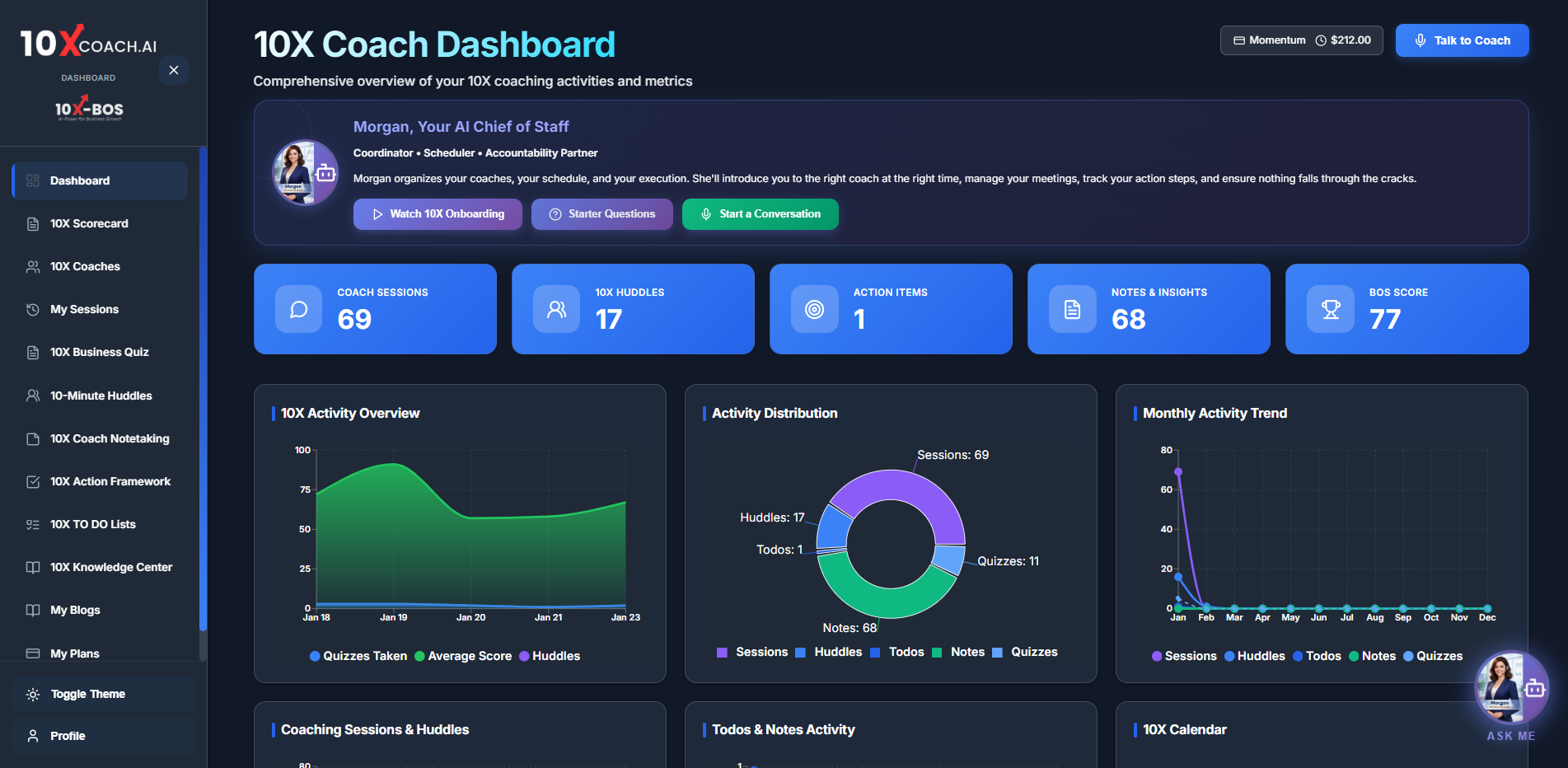Image resolution: width=1568 pixels, height=768 pixels.
Task: Start a Conversation with Morgan
Action: [x=760, y=214]
